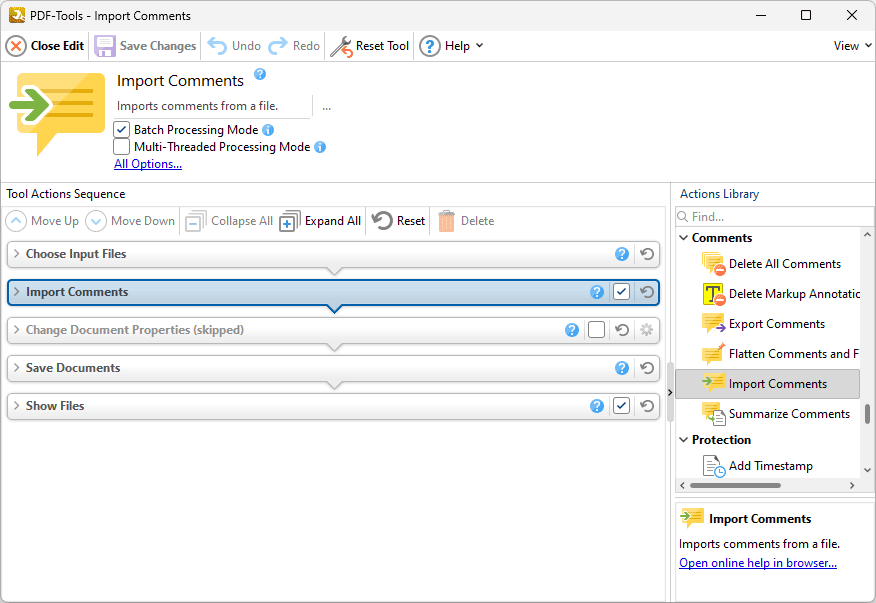Expand the Save Documents action

[x=17, y=368]
